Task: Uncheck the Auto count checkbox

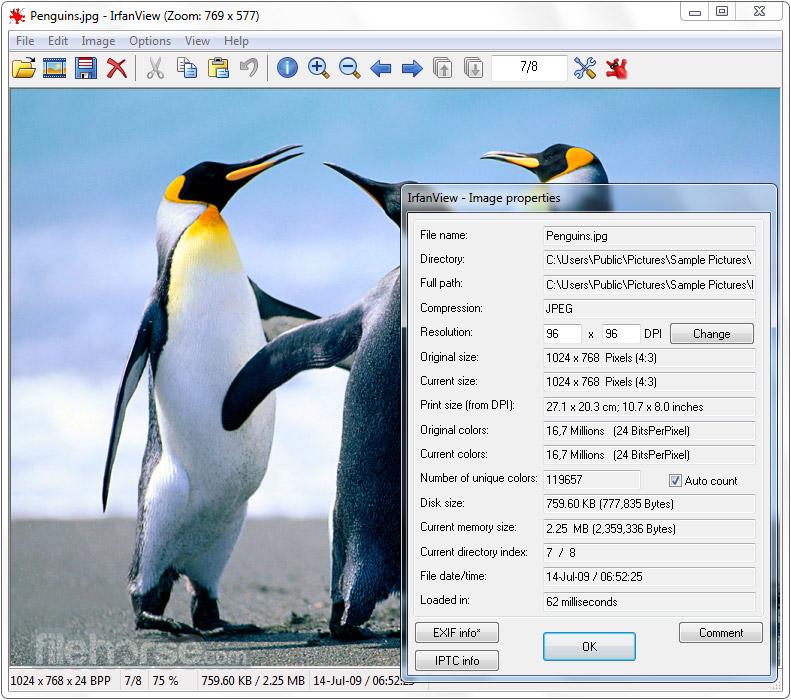Action: click(675, 481)
